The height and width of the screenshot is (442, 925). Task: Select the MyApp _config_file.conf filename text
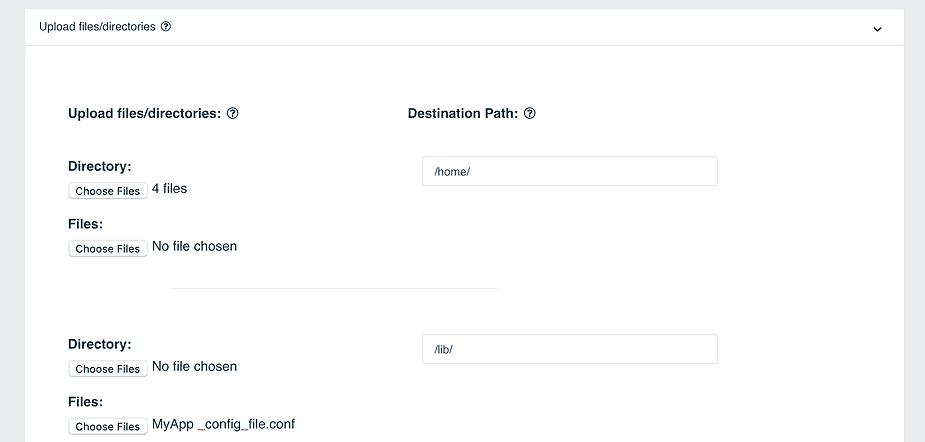(x=224, y=424)
